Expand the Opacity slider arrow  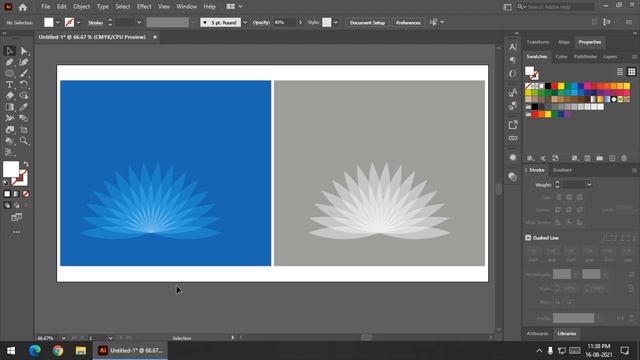coord(301,22)
